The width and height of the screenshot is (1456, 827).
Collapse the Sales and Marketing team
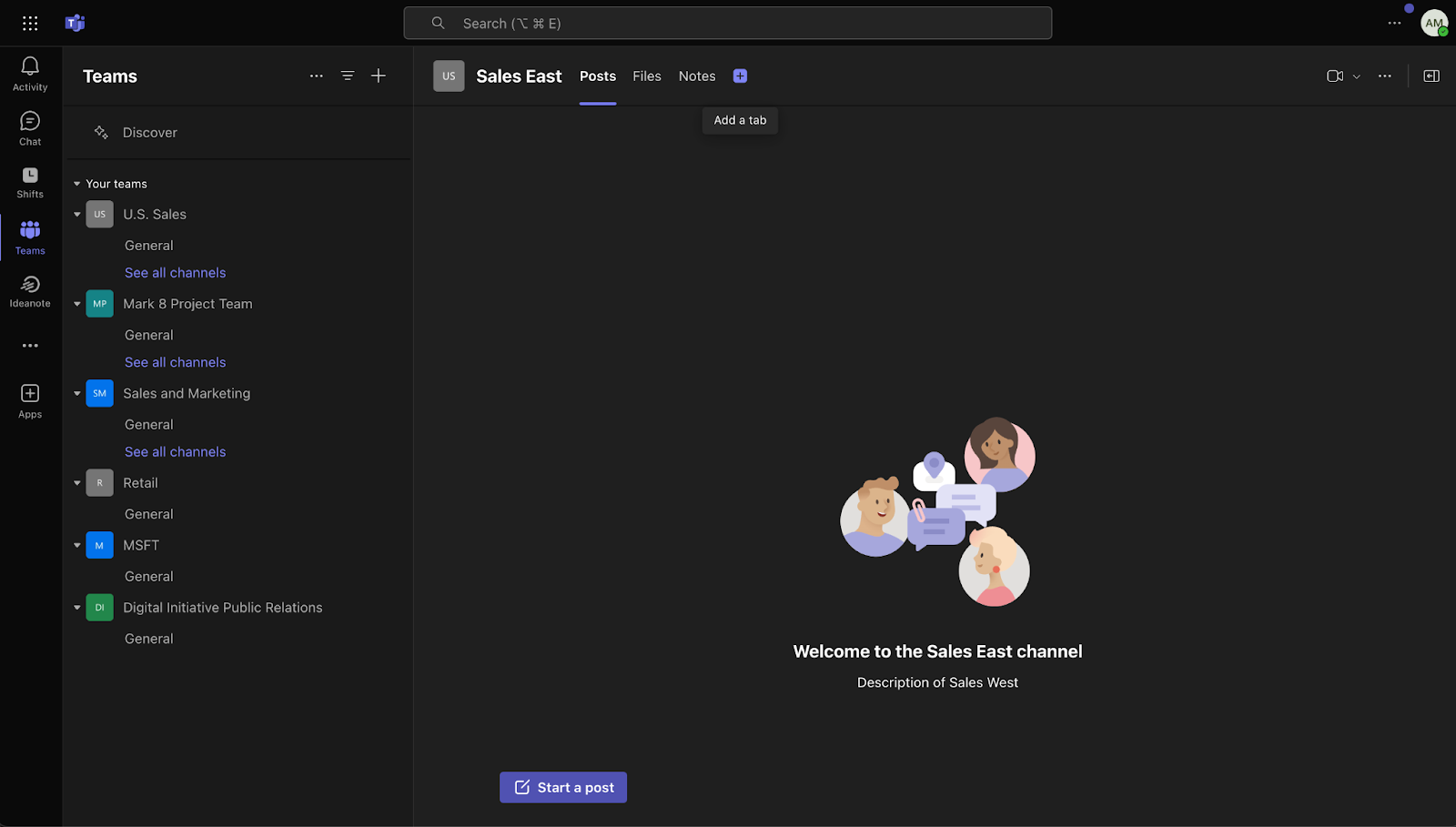click(x=77, y=393)
